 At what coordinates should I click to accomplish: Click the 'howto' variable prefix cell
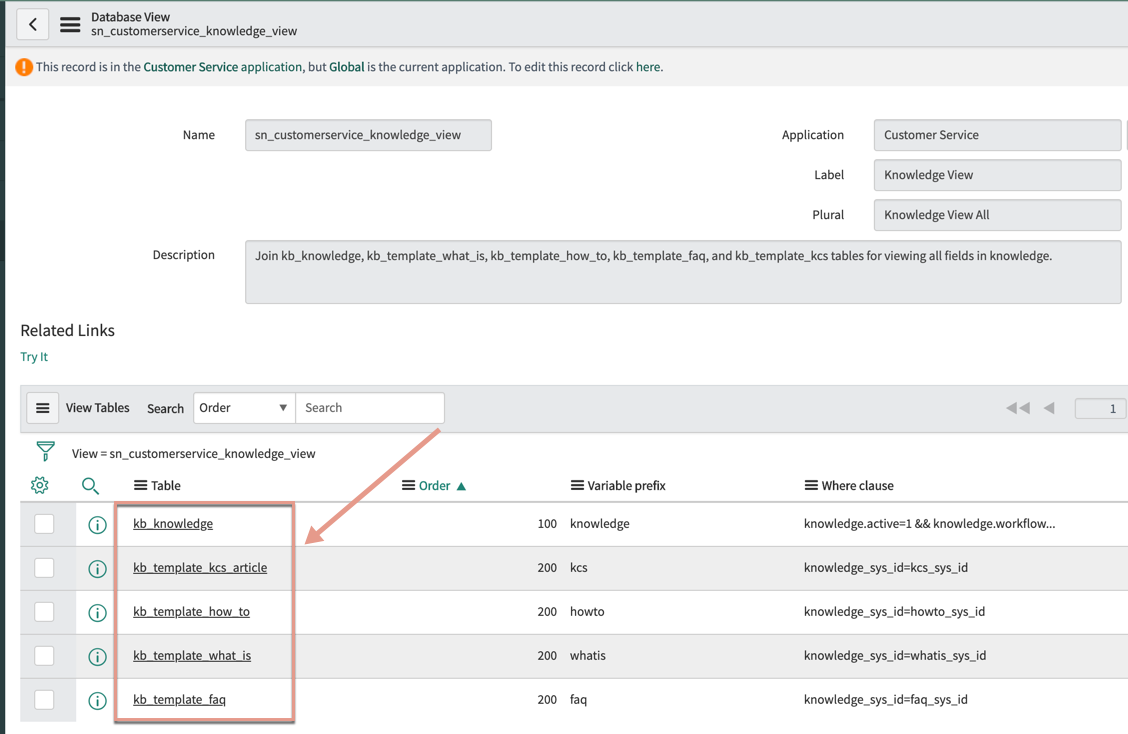click(x=587, y=612)
